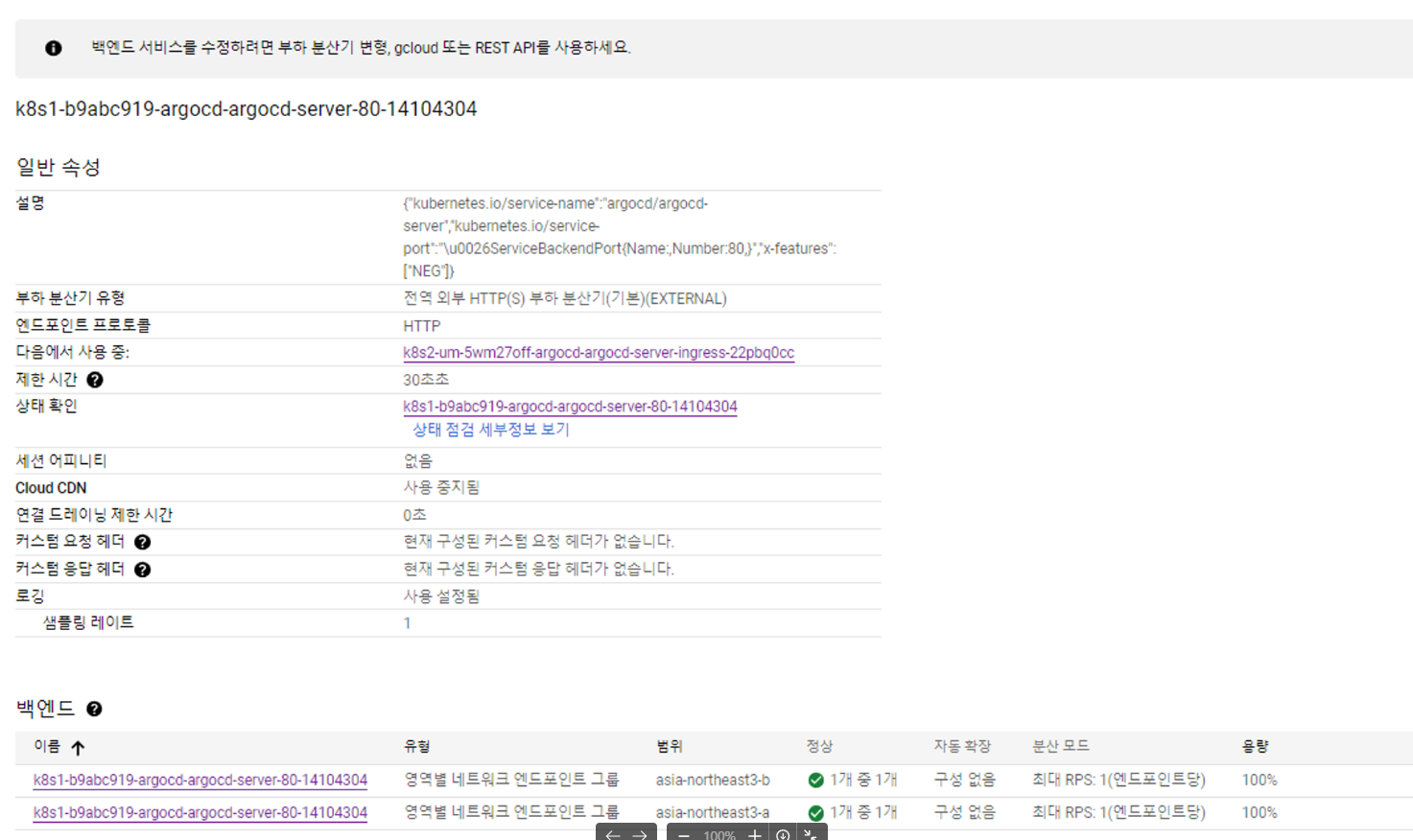Click the 세션 어피니티 label

[61, 461]
